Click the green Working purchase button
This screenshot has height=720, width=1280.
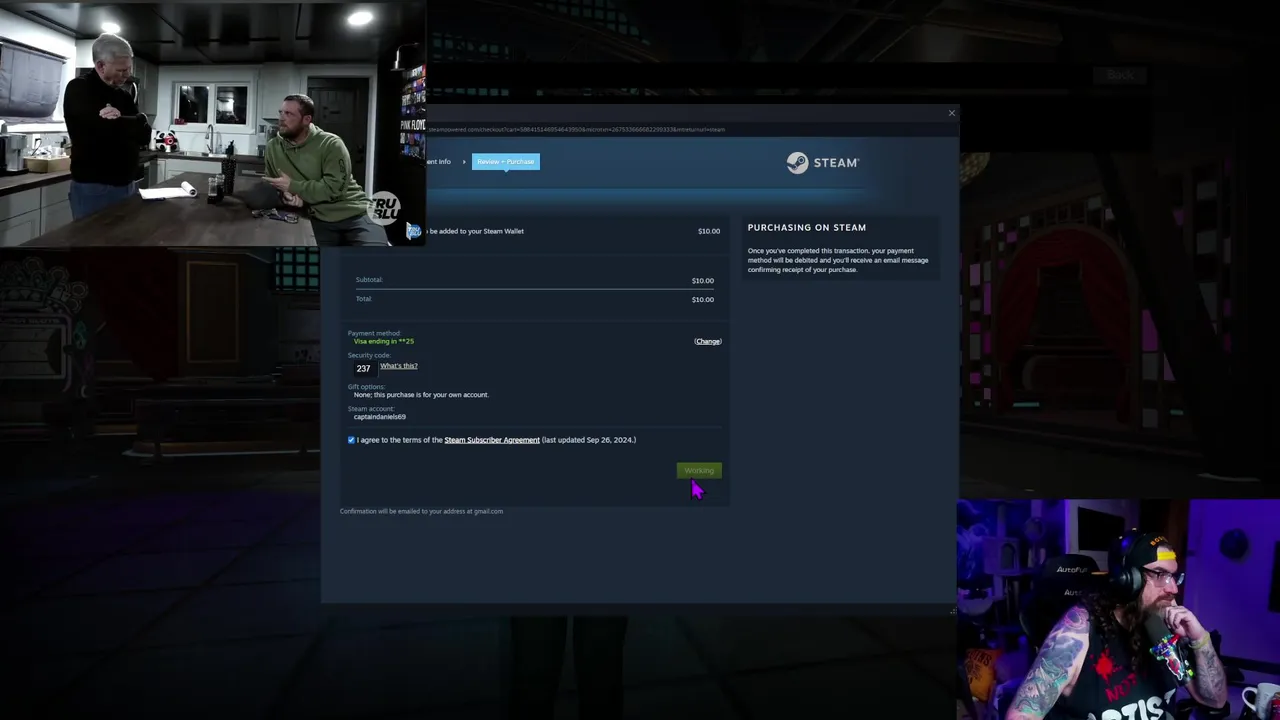pyautogui.click(x=699, y=470)
